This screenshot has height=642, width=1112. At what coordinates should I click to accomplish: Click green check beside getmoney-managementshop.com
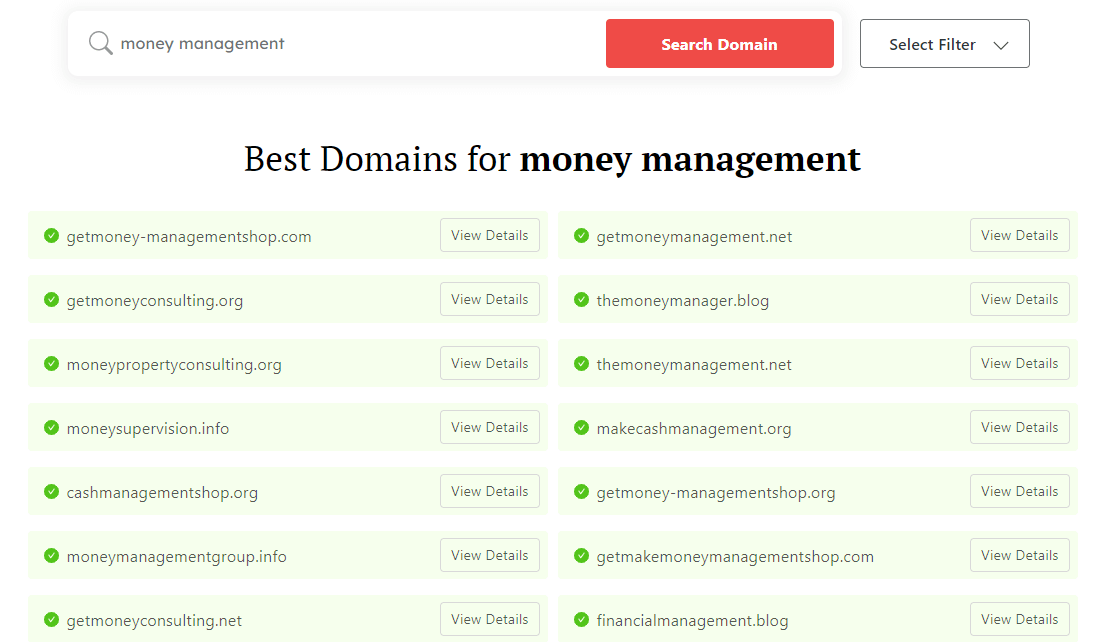(51, 236)
